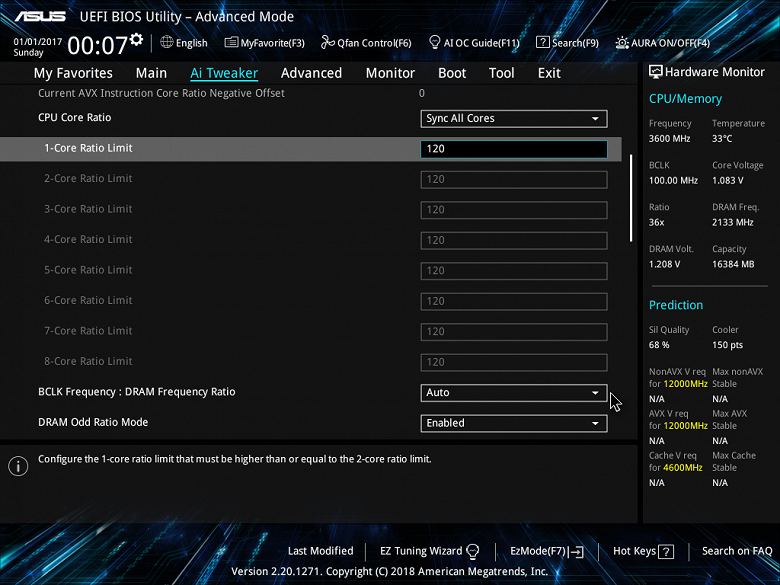Click the Last Modified button
The image size is (780, 585).
[320, 551]
